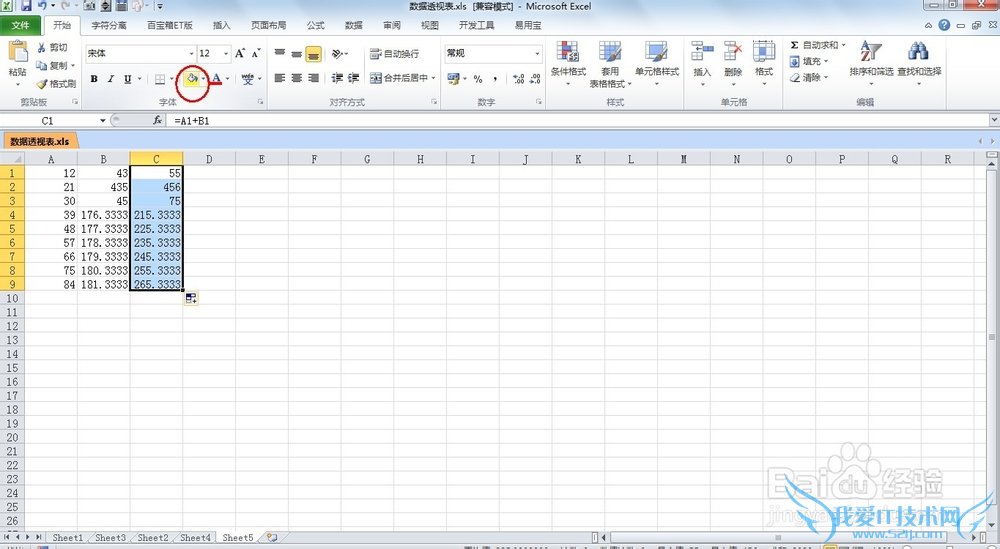This screenshot has width=1000, height=549.
Task: Activate the Format Painter (格式刷) brush
Action: [x=42, y=84]
